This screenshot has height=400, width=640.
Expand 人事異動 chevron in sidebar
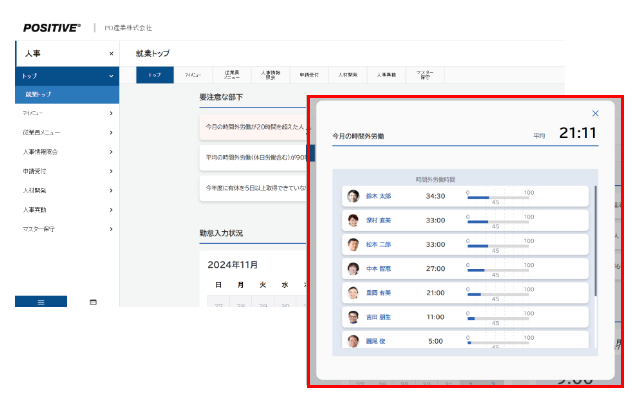click(111, 210)
